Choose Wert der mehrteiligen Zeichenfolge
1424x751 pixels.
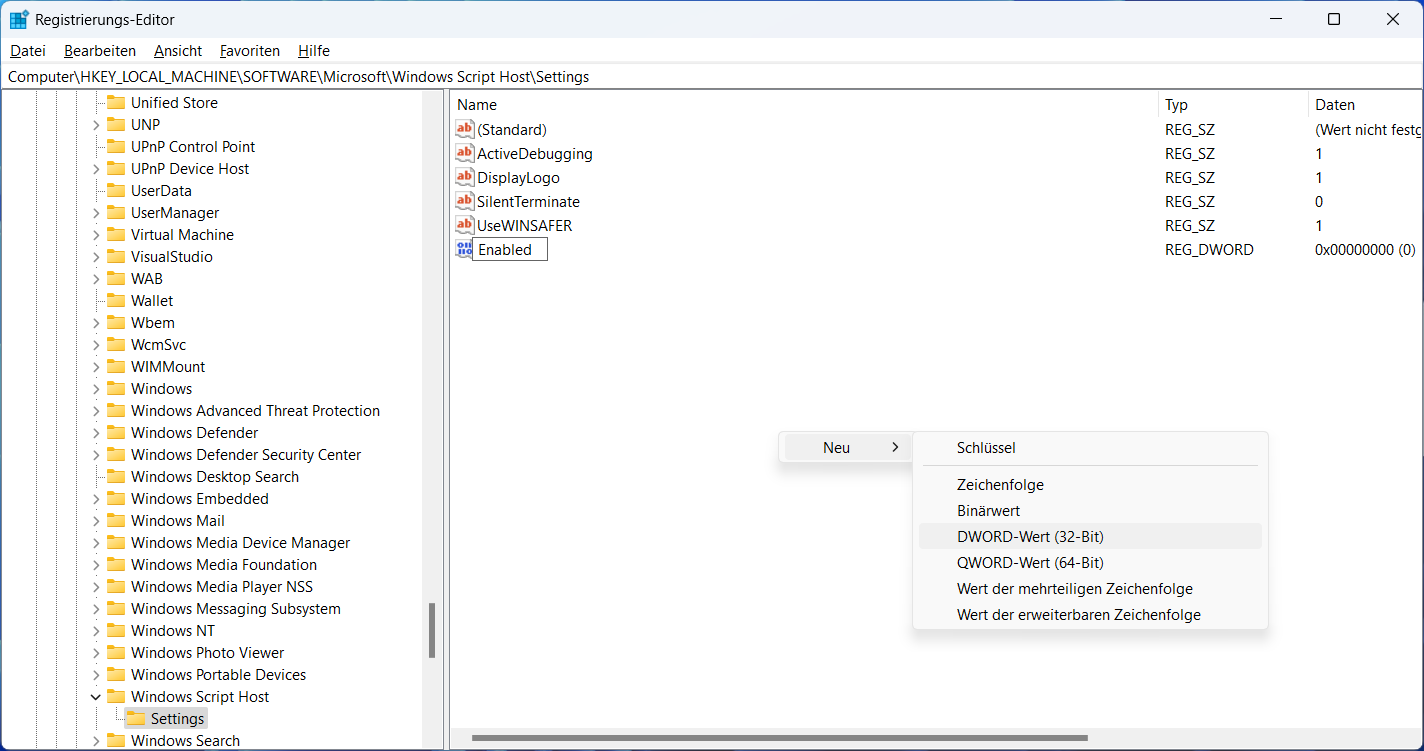pyautogui.click(x=1090, y=588)
